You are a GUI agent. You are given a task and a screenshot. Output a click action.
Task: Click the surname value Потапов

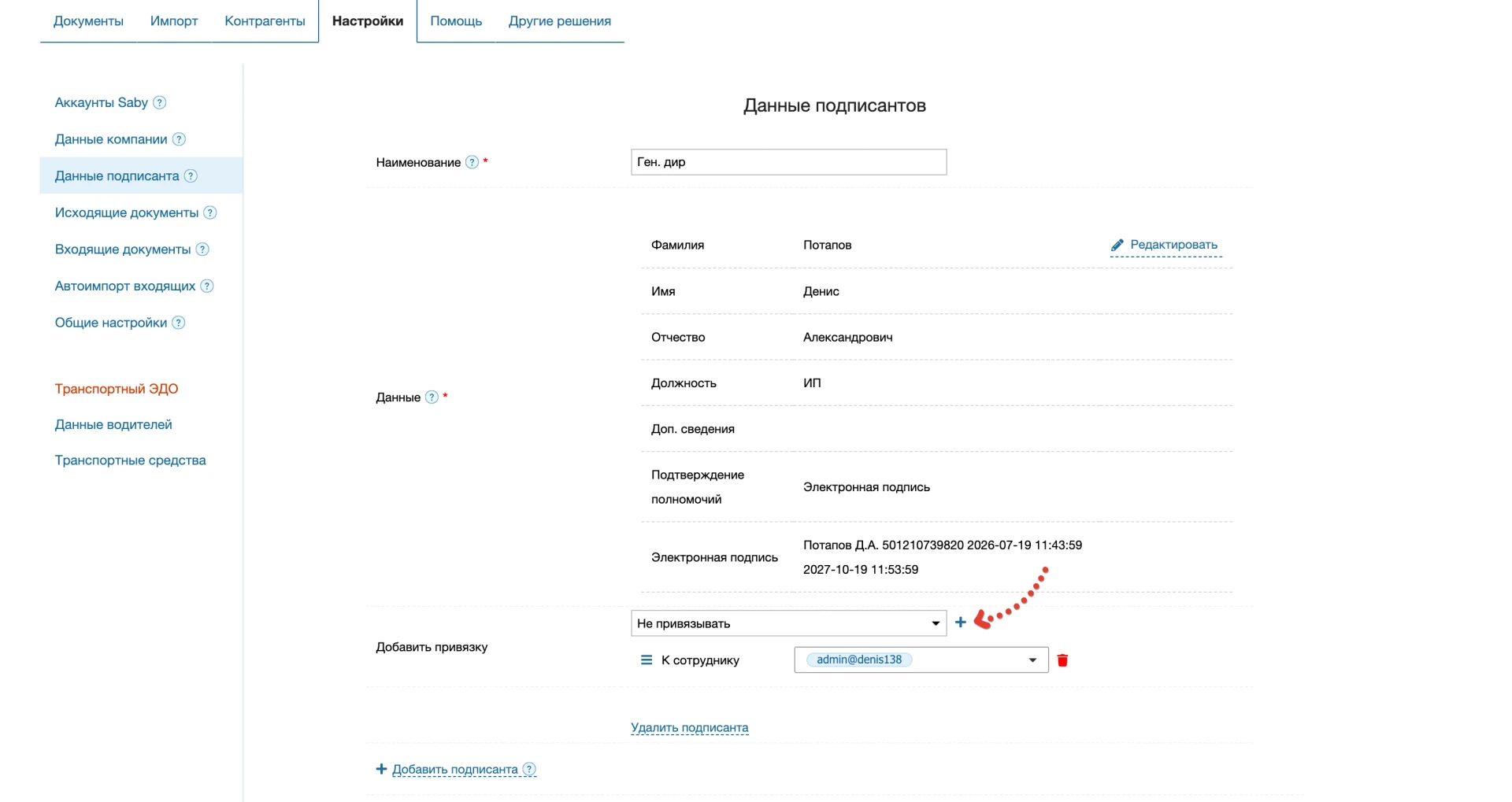click(x=827, y=245)
